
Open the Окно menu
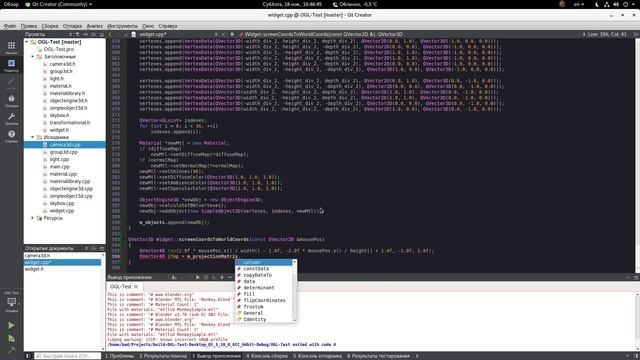(x=148, y=26)
